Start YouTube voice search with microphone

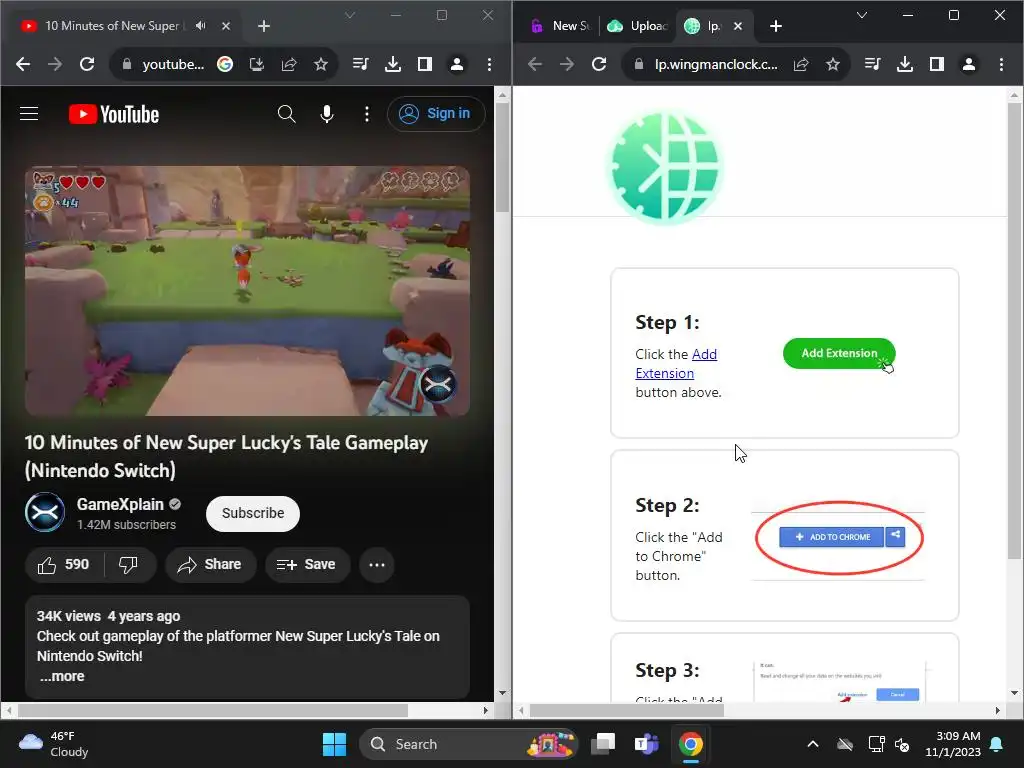point(327,114)
